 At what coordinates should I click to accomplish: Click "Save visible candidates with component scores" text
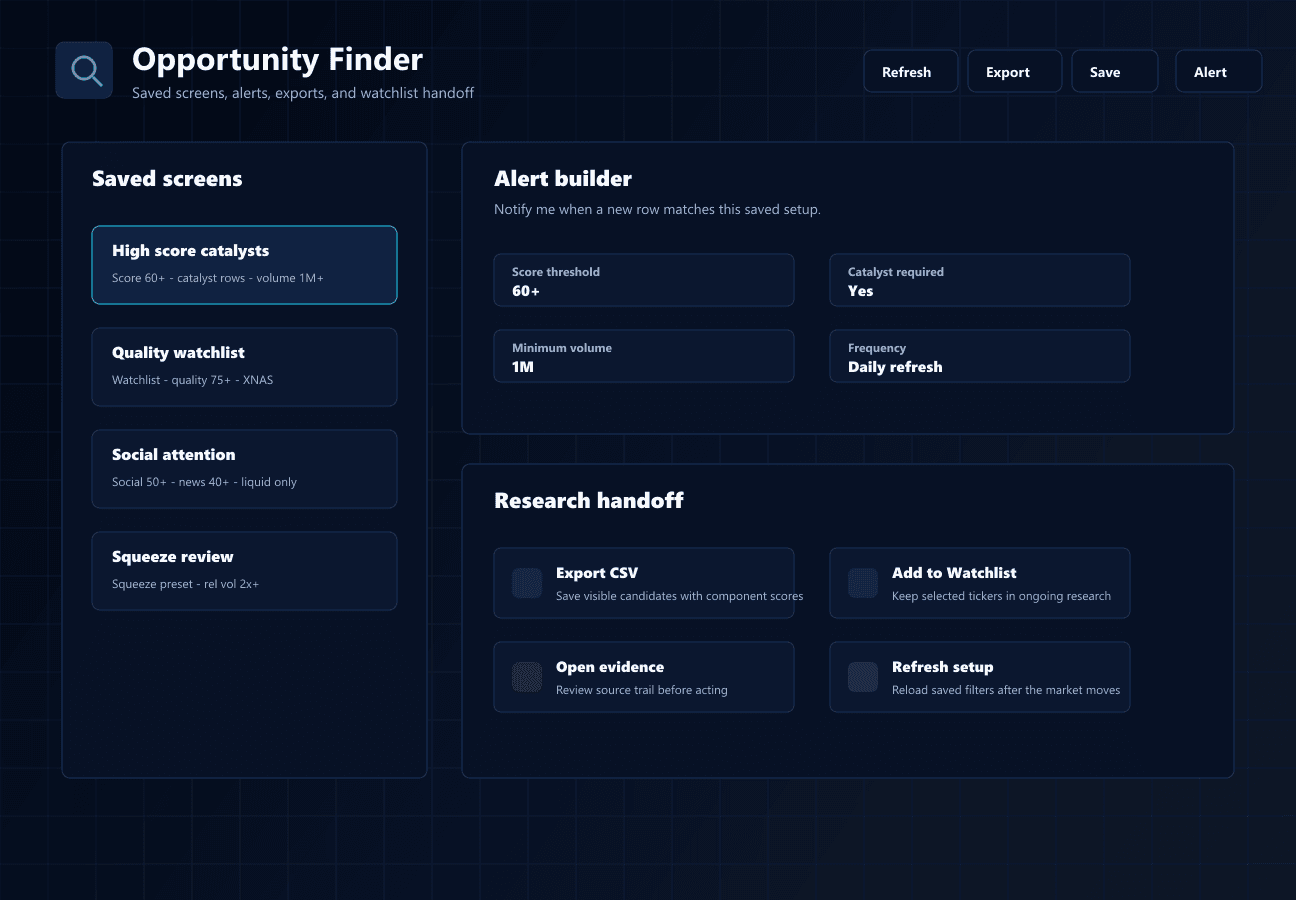[x=680, y=596]
